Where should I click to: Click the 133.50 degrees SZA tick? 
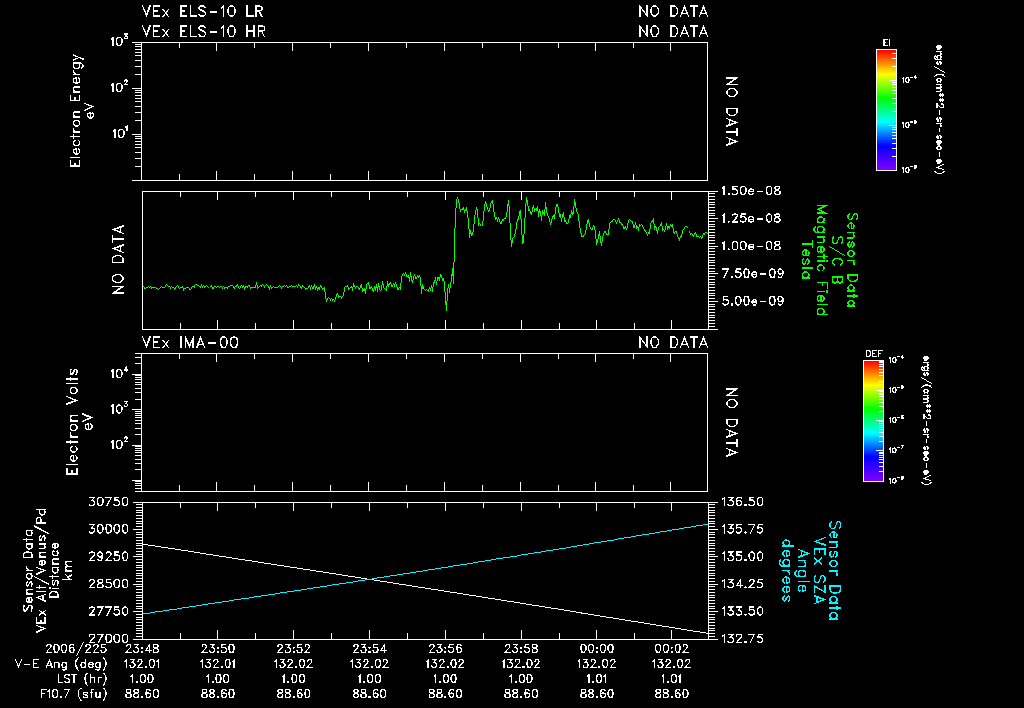(742, 611)
